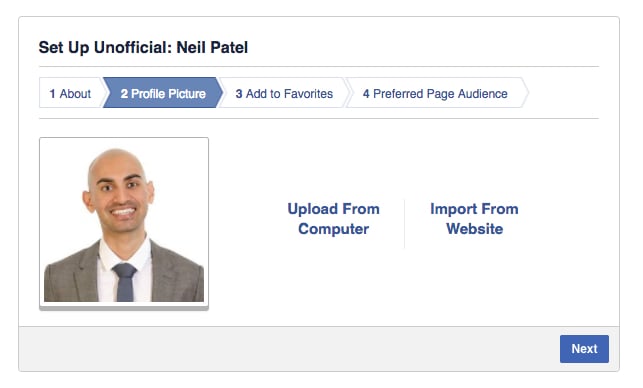Click the step number 1 label

(52, 94)
